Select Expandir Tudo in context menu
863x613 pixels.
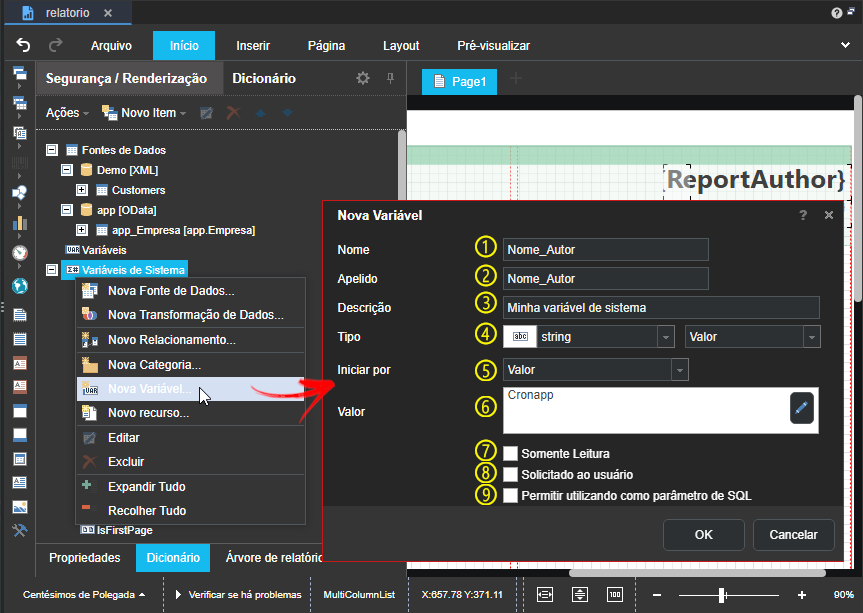(190, 486)
